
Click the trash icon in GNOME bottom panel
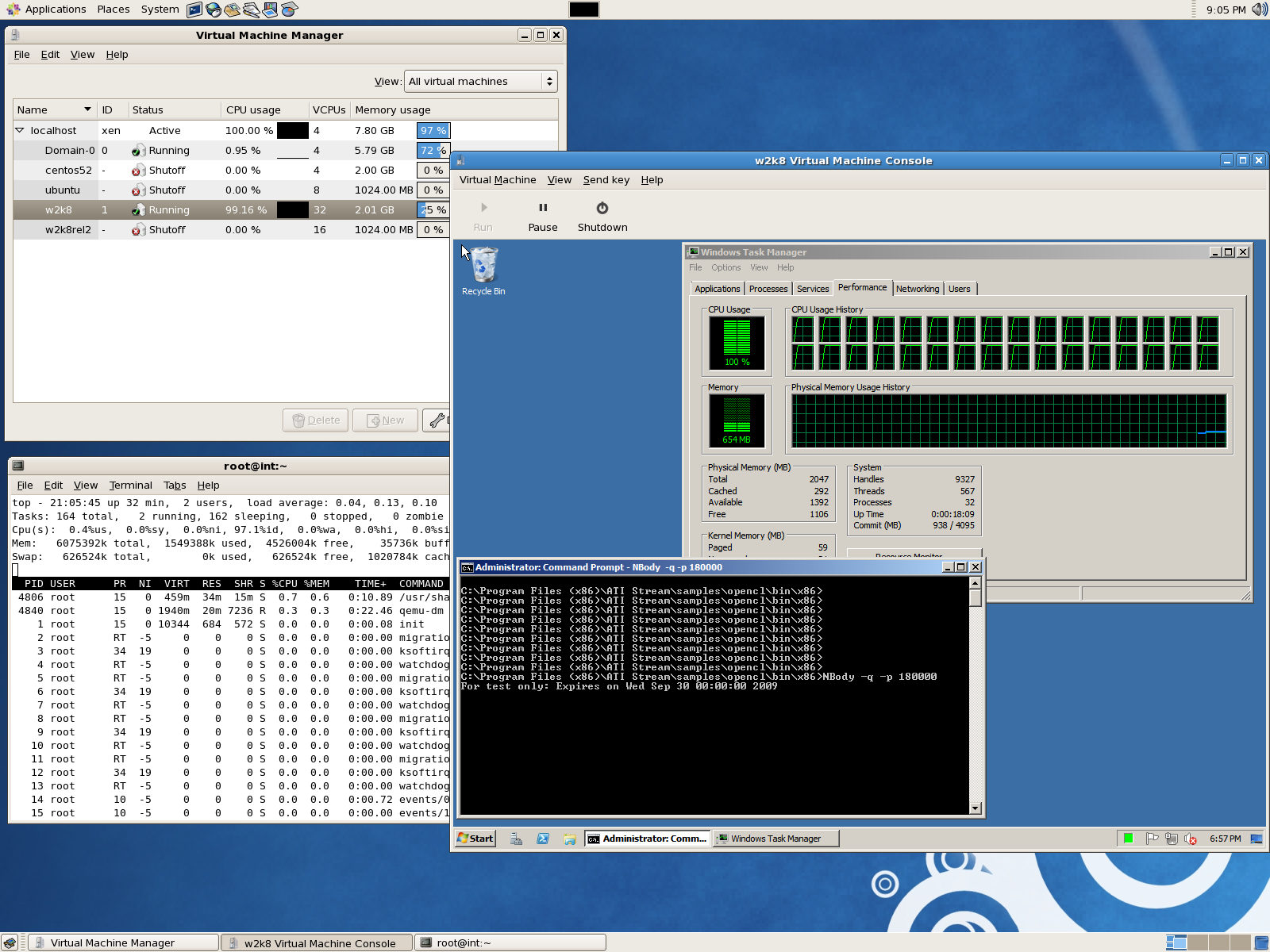[x=1260, y=943]
